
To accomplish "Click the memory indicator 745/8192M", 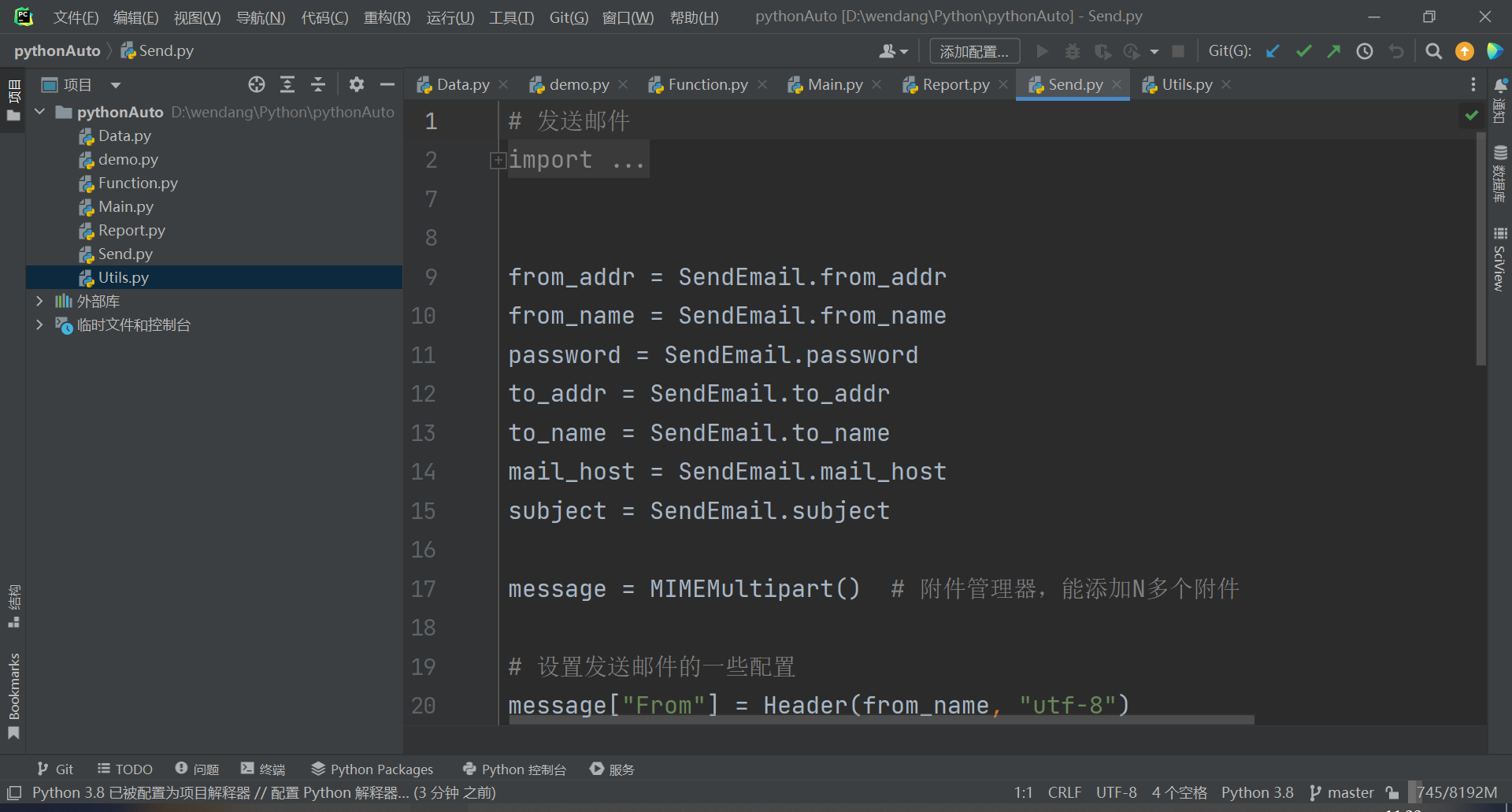I will (1455, 792).
